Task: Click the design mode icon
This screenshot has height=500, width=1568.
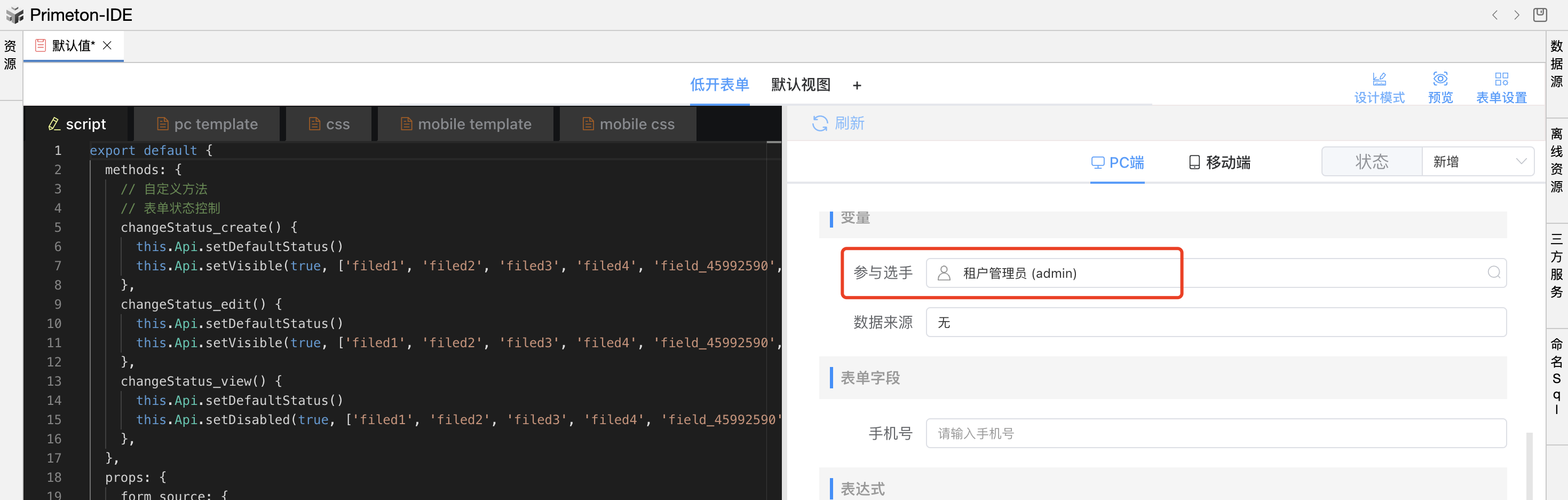Action: [x=1379, y=79]
